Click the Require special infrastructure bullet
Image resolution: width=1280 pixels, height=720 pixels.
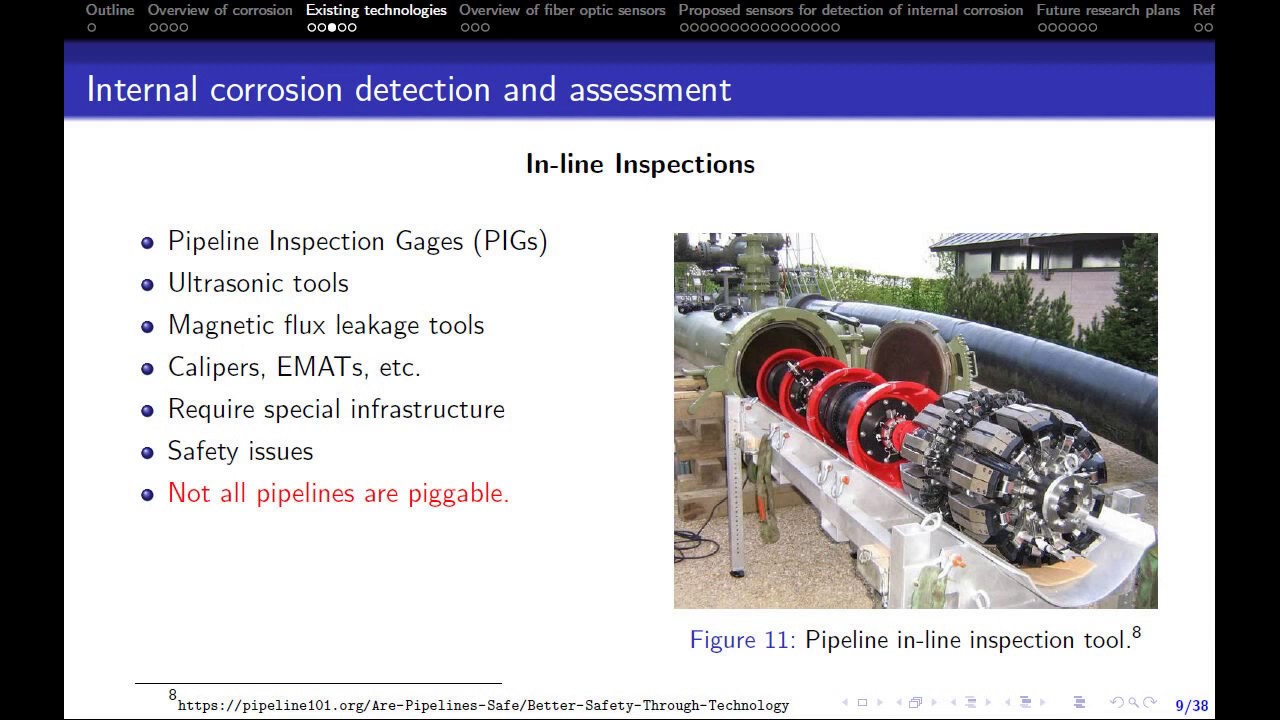(336, 409)
